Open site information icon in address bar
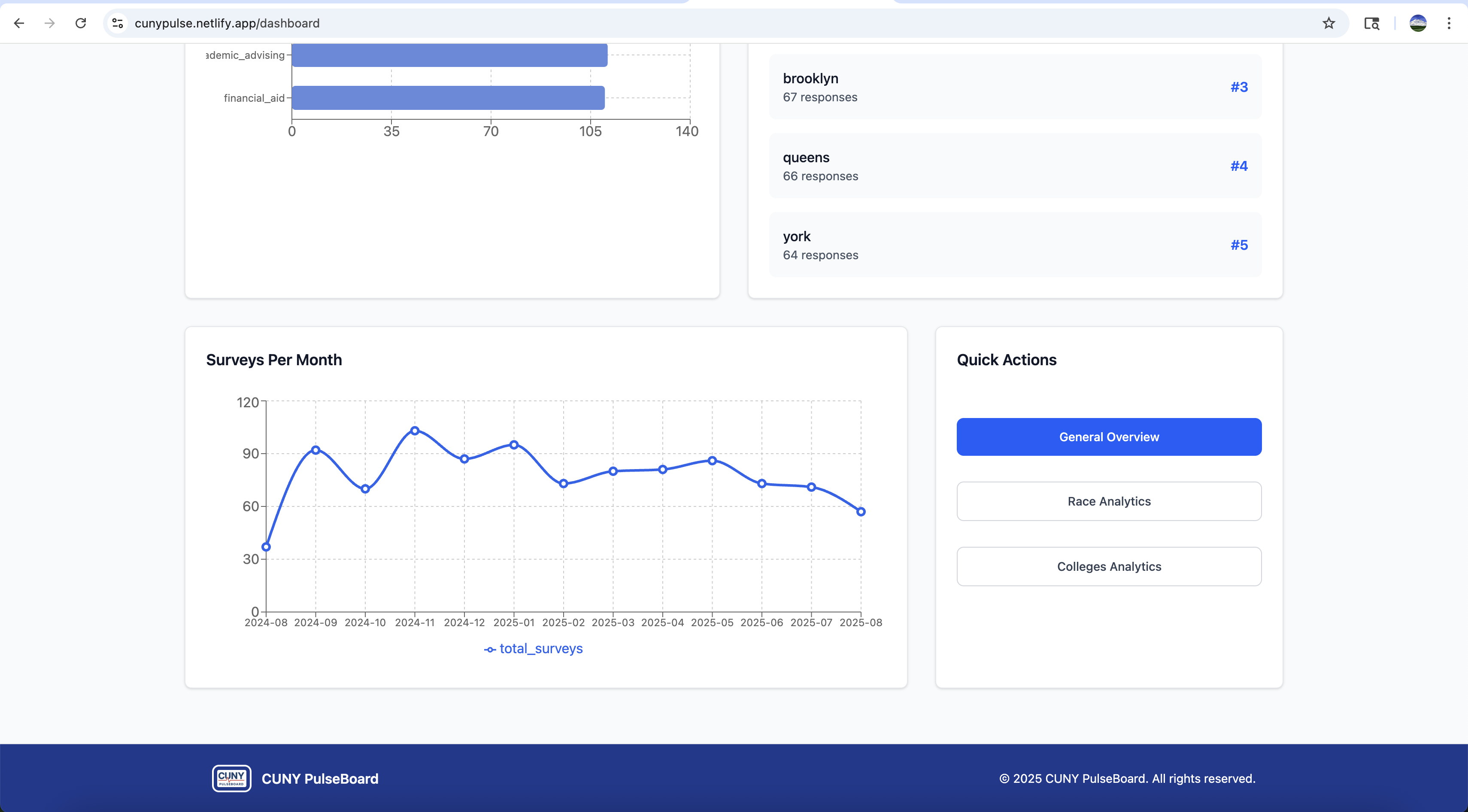Viewport: 1468px width, 812px height. click(118, 23)
